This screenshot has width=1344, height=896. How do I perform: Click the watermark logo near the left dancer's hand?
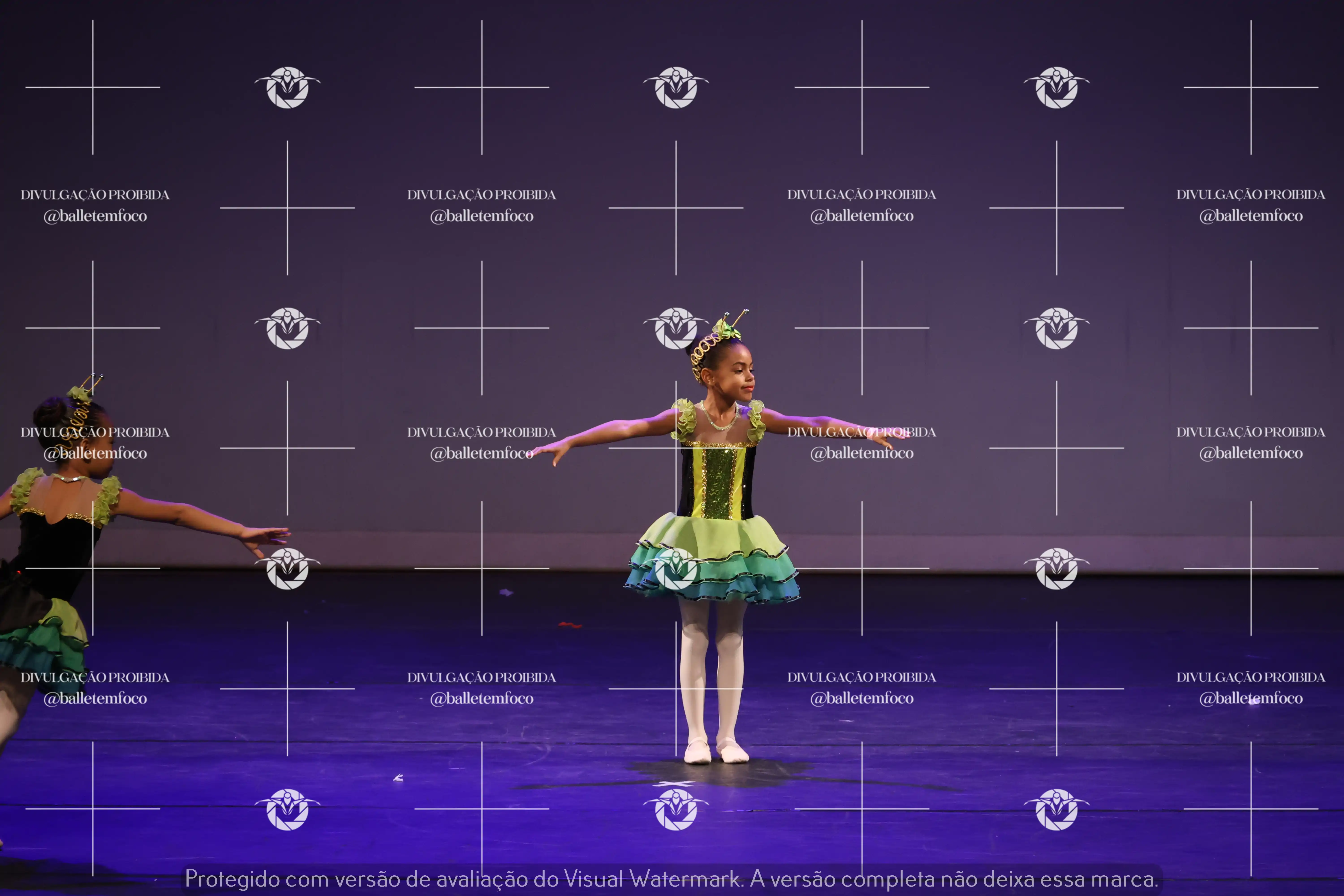pos(287,568)
